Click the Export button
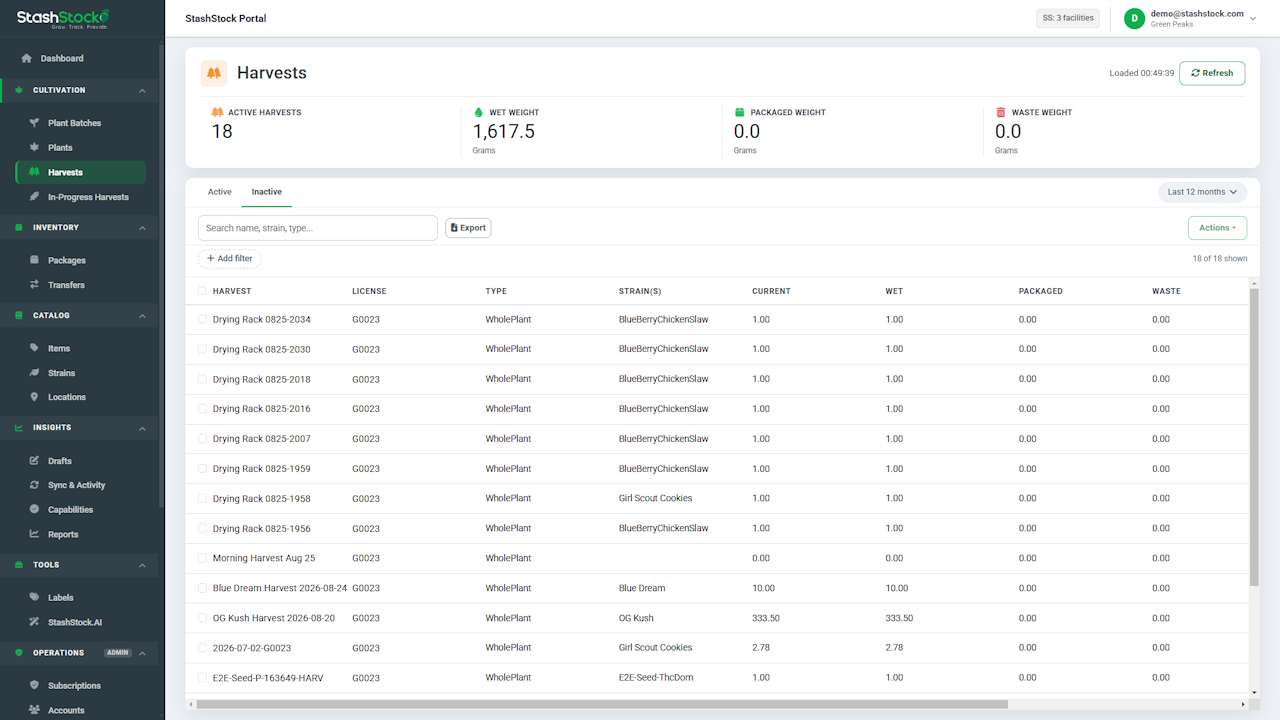This screenshot has height=720, width=1280. [x=468, y=228]
